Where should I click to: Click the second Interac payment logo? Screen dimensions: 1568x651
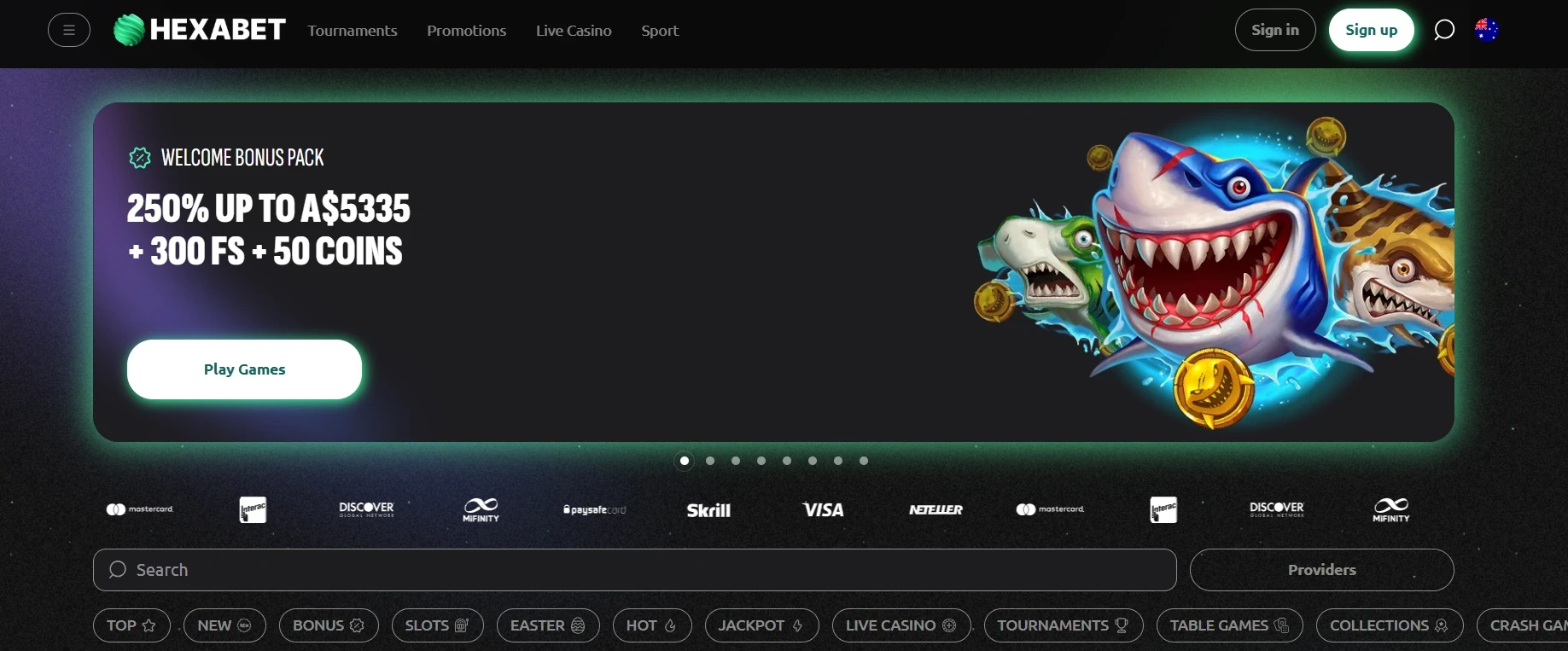[x=1164, y=509]
